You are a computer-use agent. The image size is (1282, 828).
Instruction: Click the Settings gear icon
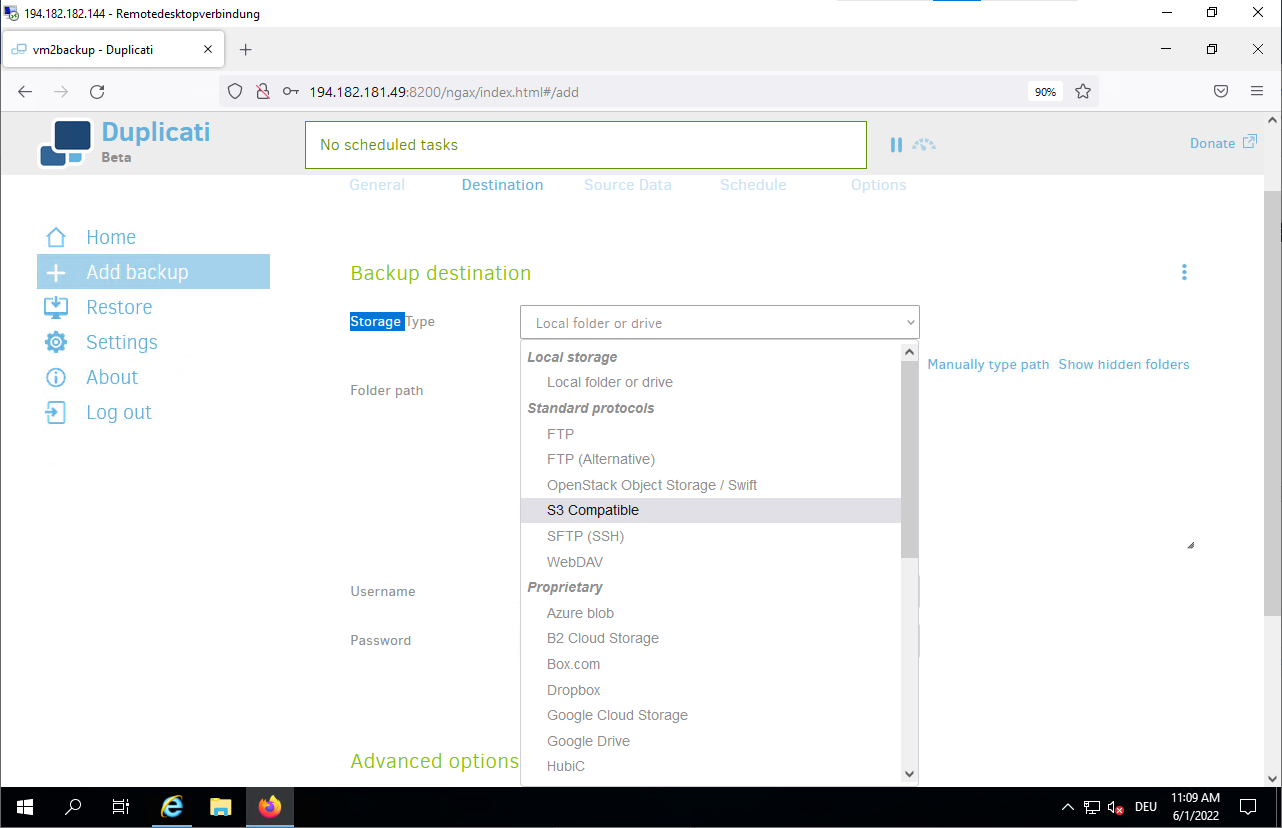pyautogui.click(x=56, y=342)
